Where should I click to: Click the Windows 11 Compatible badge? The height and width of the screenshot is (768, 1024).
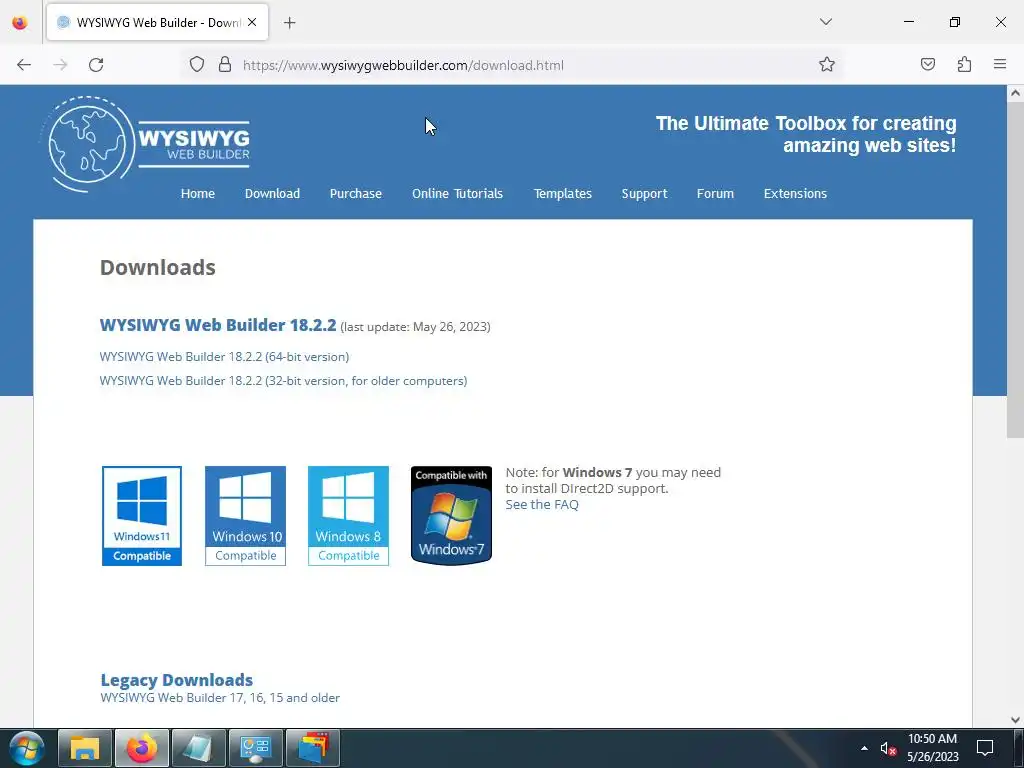pos(142,516)
